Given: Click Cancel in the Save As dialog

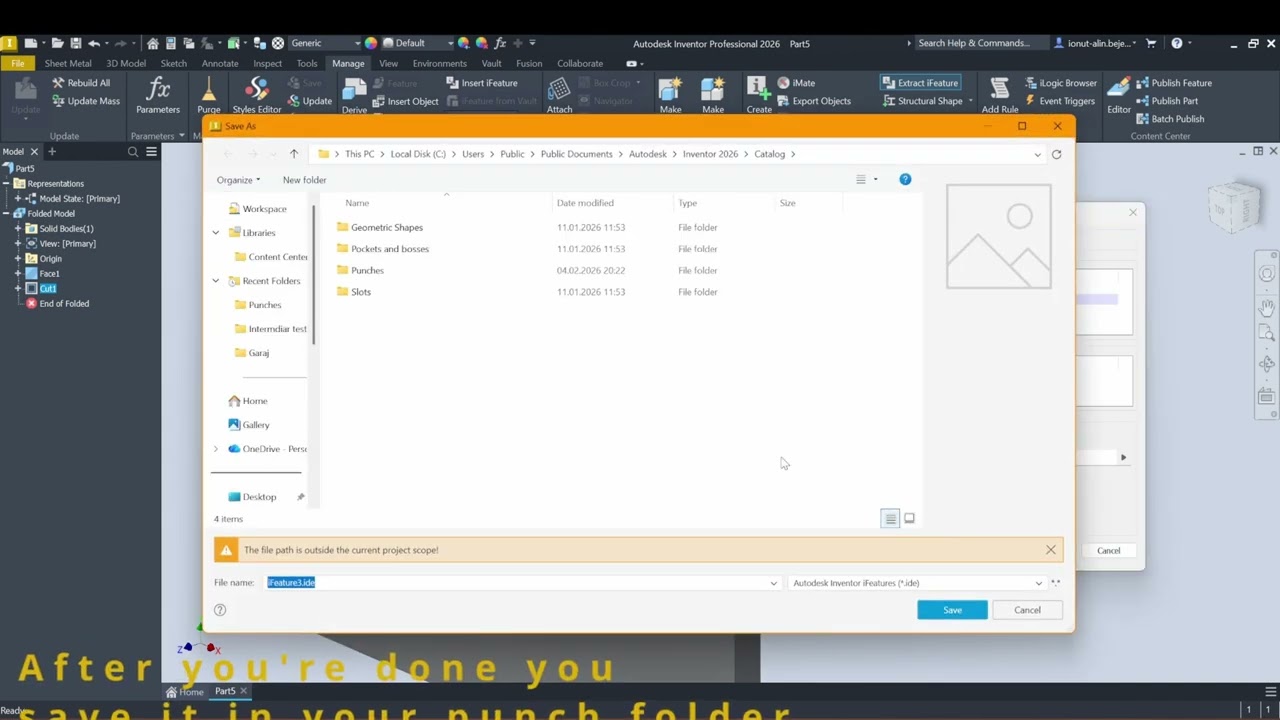Looking at the screenshot, I should pos(1027,610).
